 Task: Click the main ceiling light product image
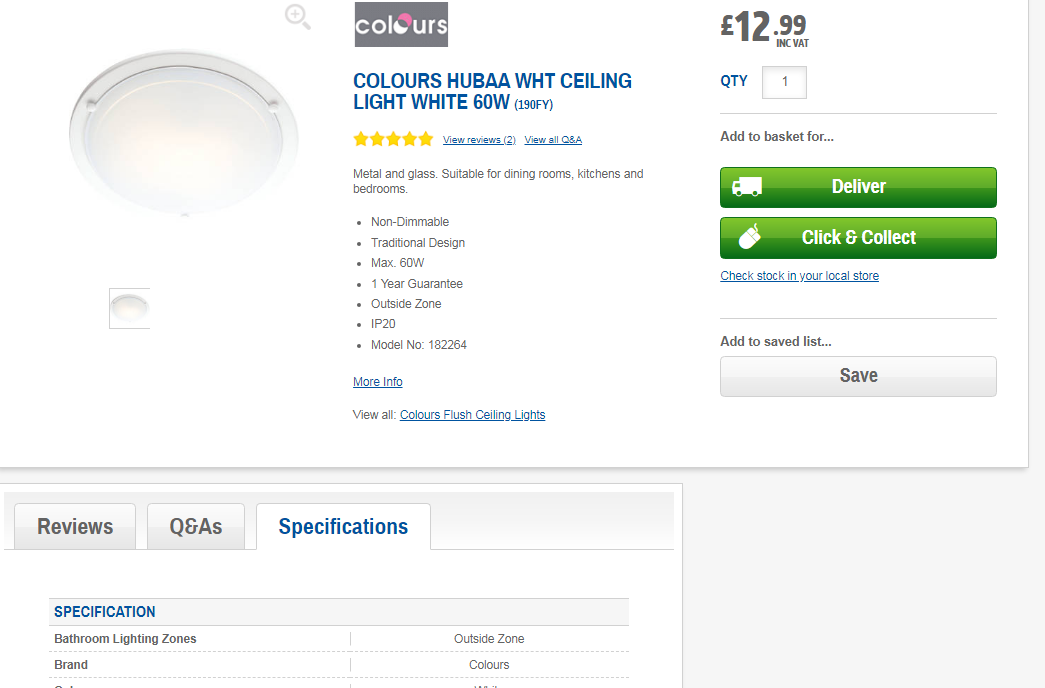pyautogui.click(x=183, y=132)
